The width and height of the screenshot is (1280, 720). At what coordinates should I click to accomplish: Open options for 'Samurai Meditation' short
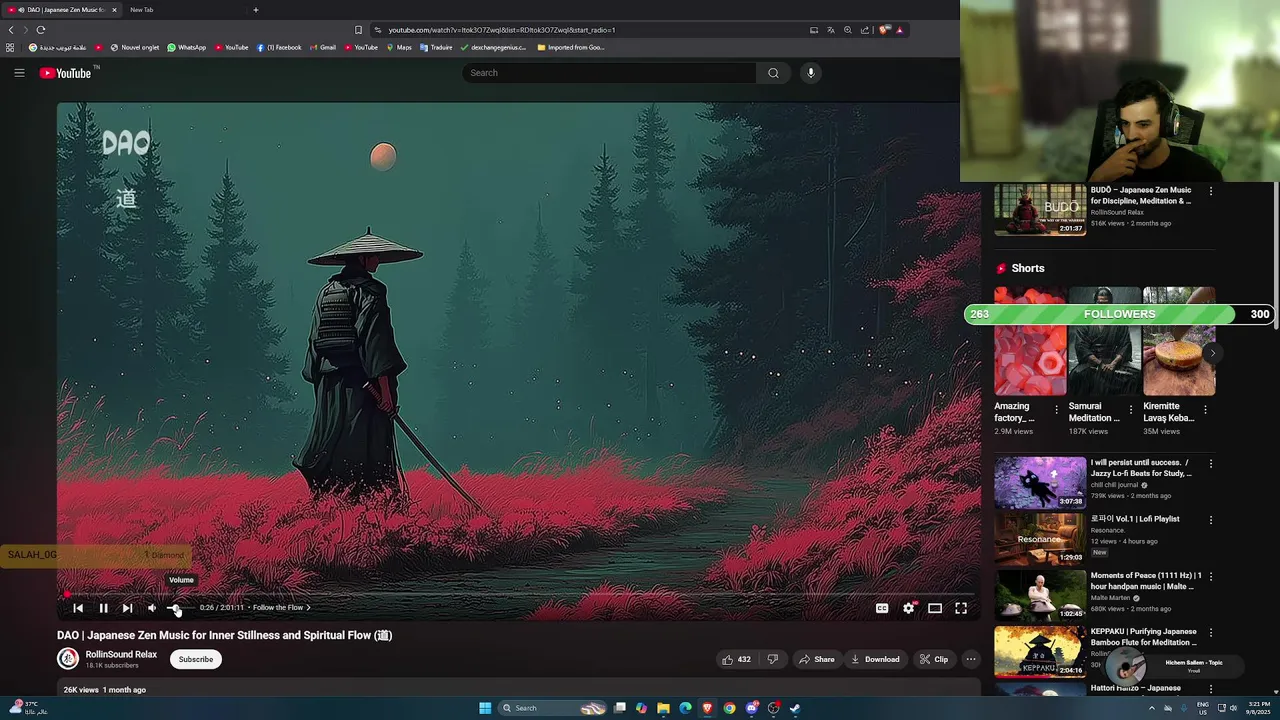point(1131,409)
